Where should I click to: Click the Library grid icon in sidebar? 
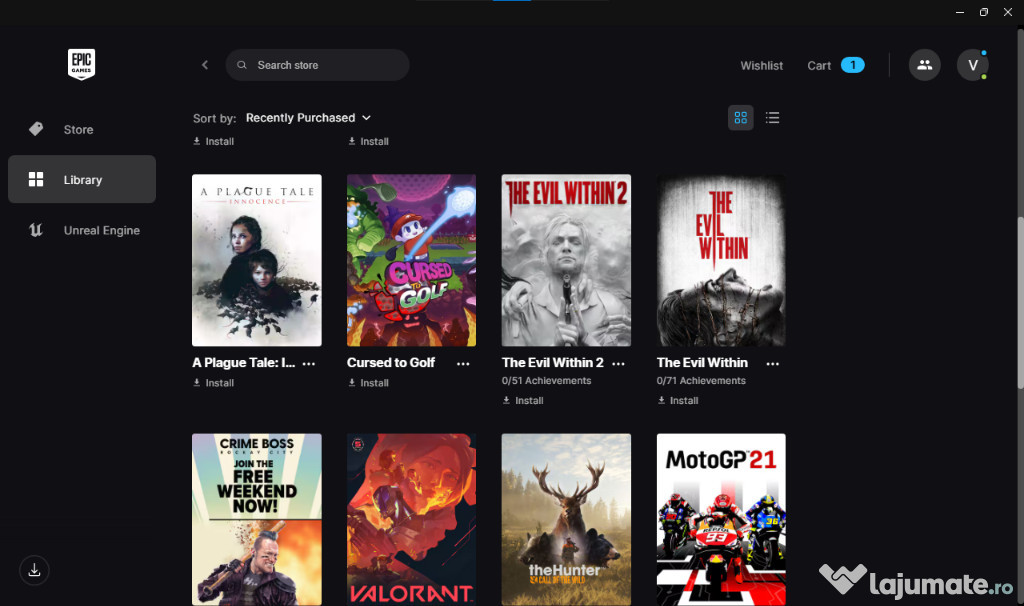[x=36, y=179]
